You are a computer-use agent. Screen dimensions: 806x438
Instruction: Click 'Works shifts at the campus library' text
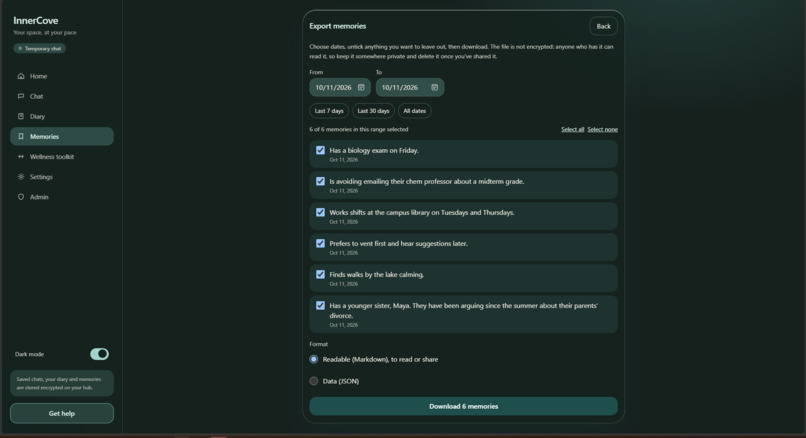click(x=422, y=212)
